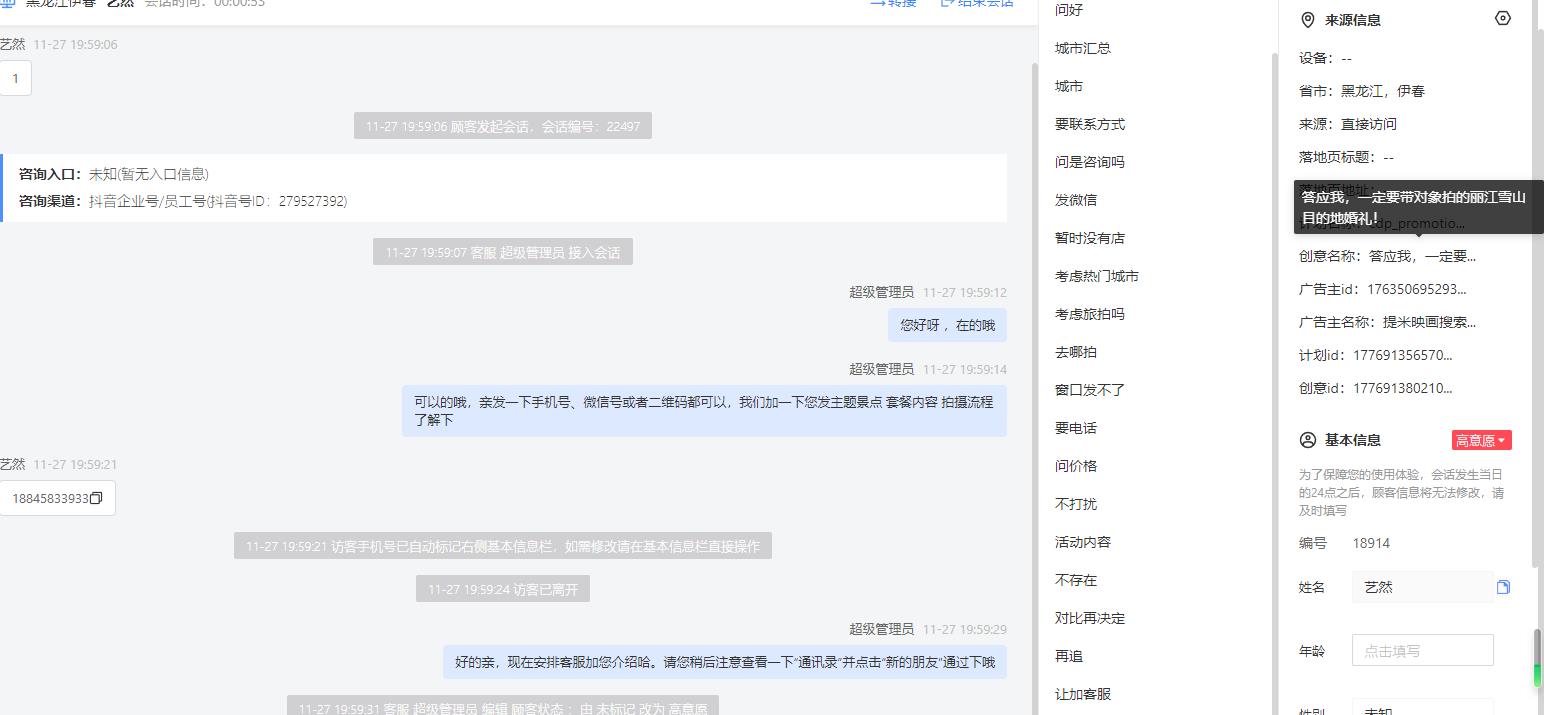Select quick reply 活动内容

tap(1083, 542)
